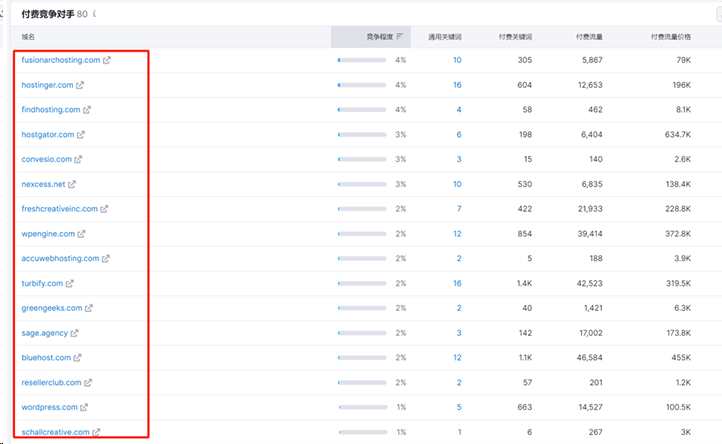Open external link icon next to convesio.com
Image resolution: width=722 pixels, height=444 pixels.
click(78, 159)
